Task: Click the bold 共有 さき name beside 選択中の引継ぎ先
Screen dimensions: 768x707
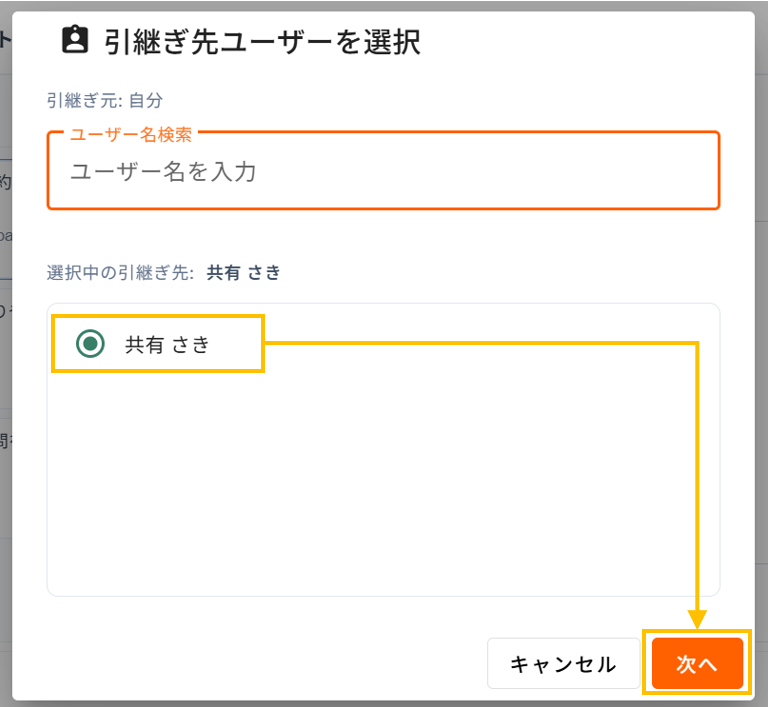Action: pyautogui.click(x=243, y=272)
